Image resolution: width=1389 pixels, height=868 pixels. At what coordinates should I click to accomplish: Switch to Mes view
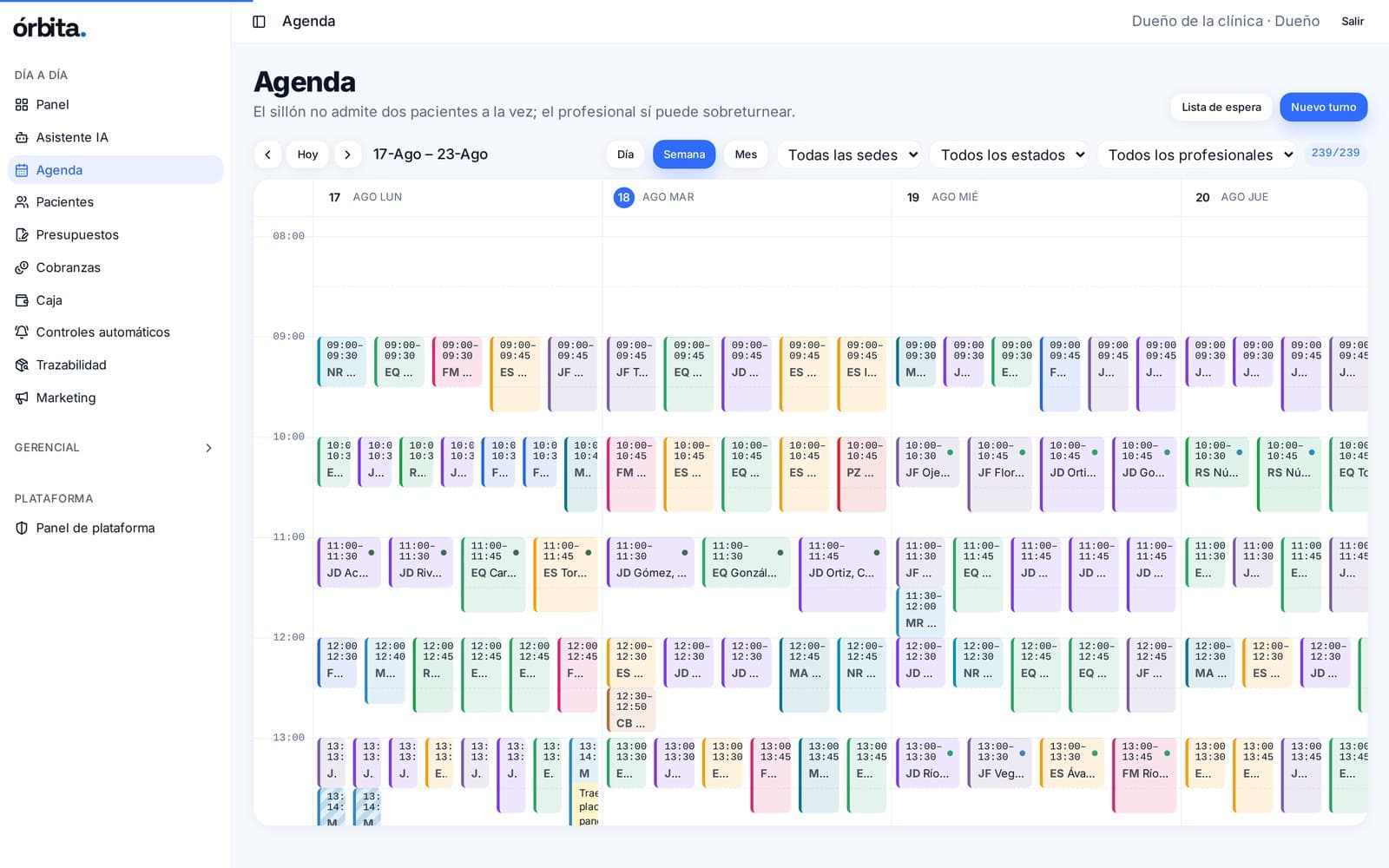(746, 155)
